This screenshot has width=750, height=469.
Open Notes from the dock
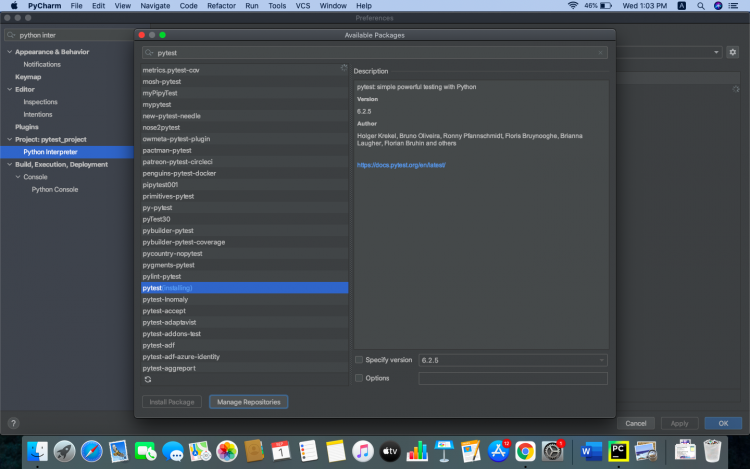click(335, 451)
